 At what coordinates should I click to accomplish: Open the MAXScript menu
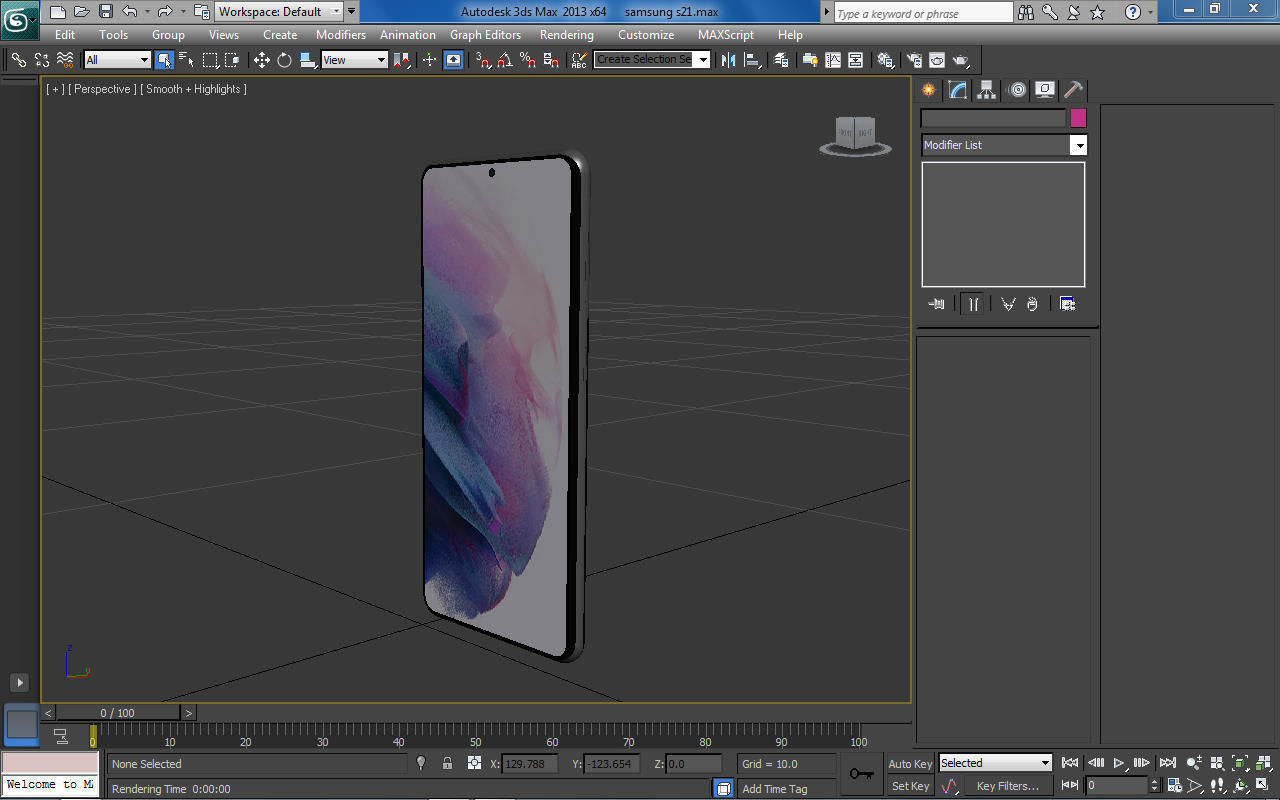[x=726, y=35]
